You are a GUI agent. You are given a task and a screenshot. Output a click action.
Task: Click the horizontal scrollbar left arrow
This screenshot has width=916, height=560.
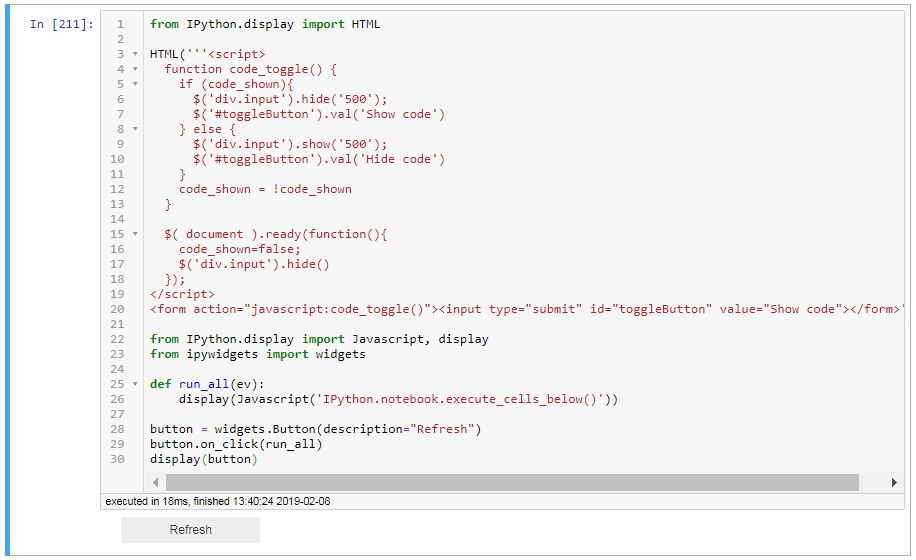(x=155, y=482)
